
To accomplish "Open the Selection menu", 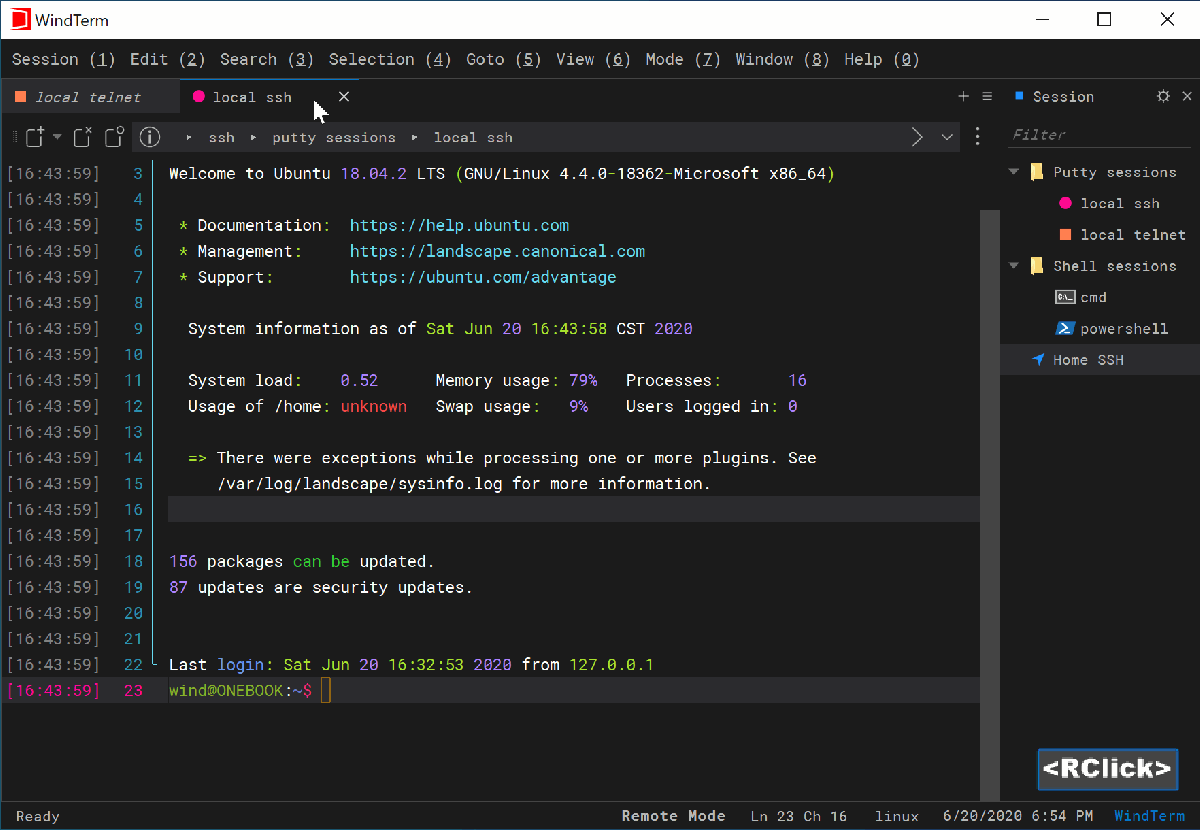I will [x=390, y=59].
